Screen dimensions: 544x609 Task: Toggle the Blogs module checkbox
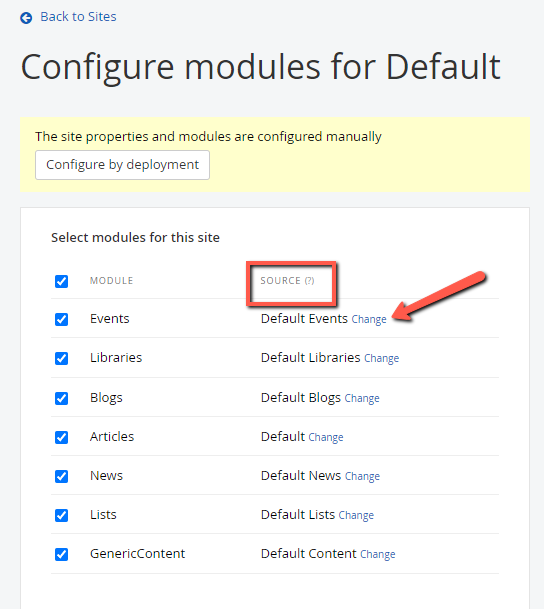point(61,398)
